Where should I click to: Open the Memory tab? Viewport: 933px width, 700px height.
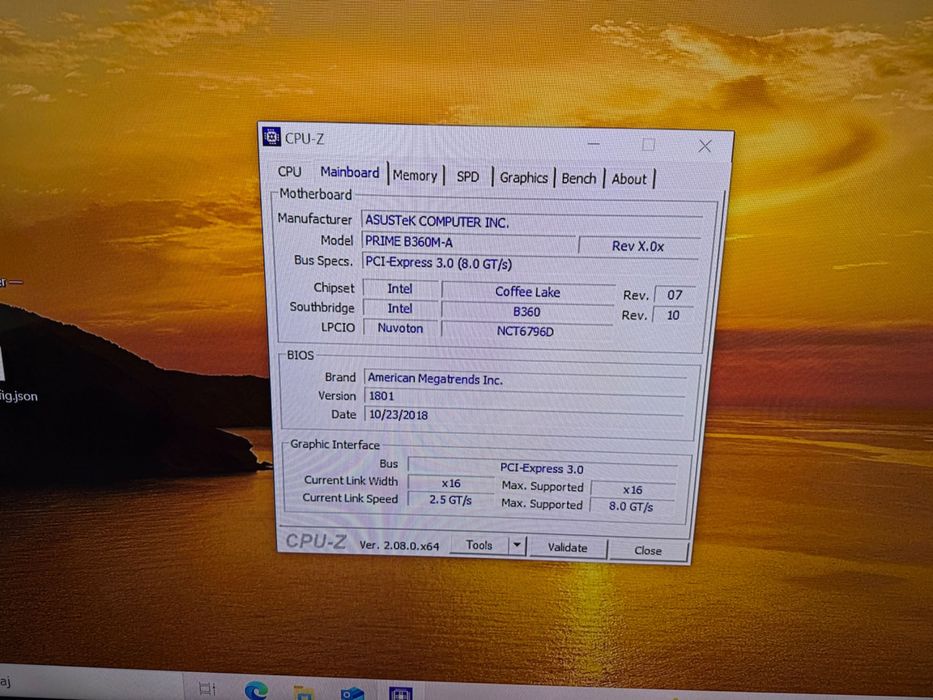(x=415, y=176)
